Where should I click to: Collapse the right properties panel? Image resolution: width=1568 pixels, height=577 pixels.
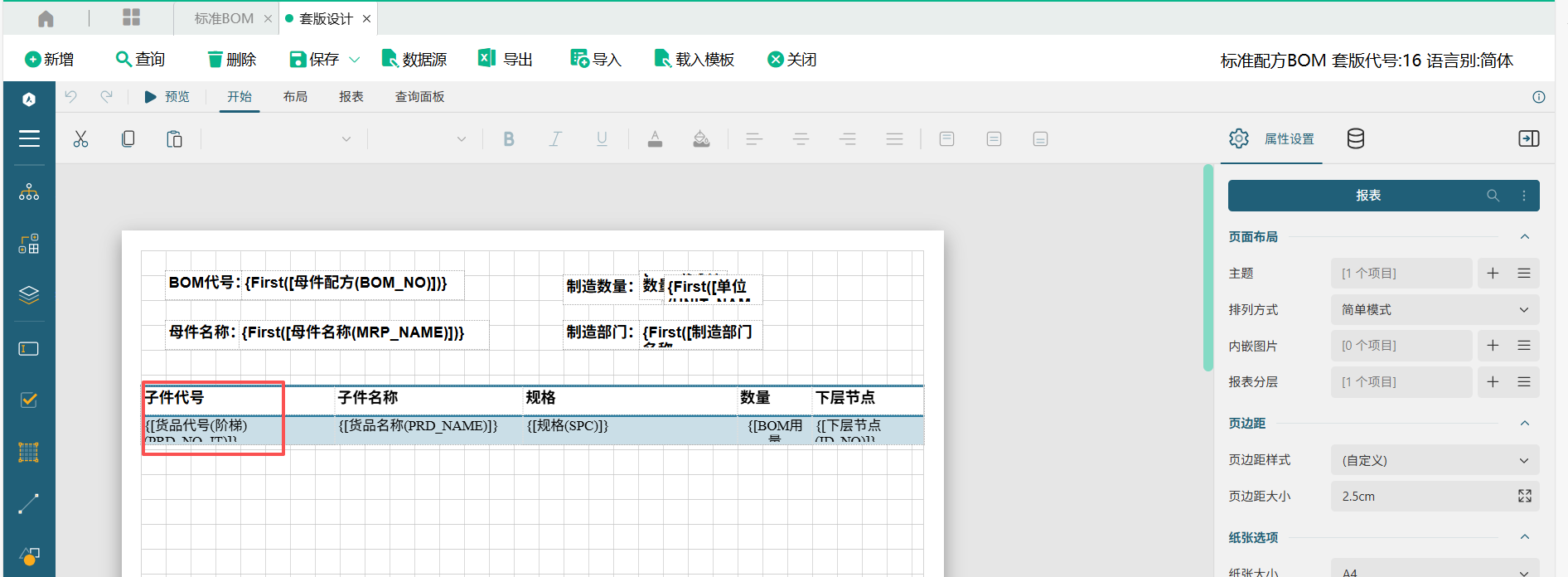(1528, 139)
